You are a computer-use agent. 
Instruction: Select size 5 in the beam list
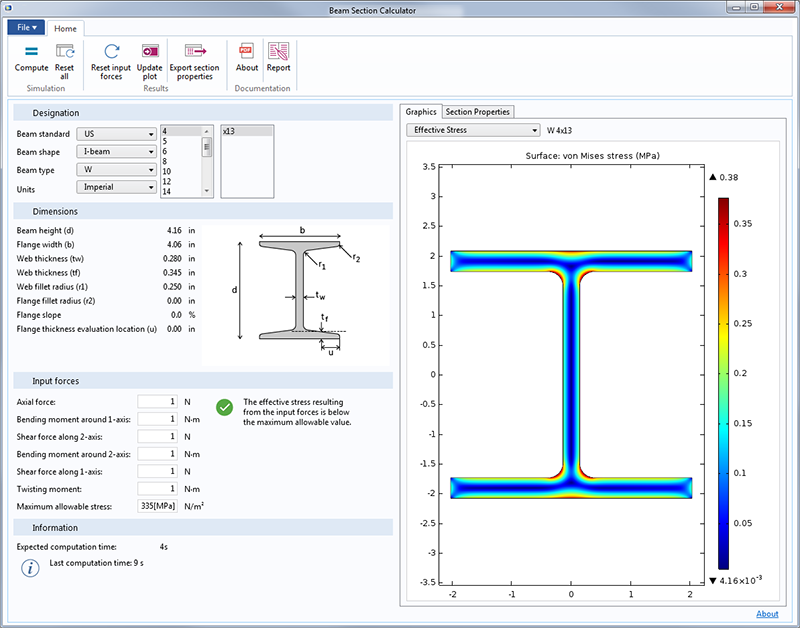(182, 141)
